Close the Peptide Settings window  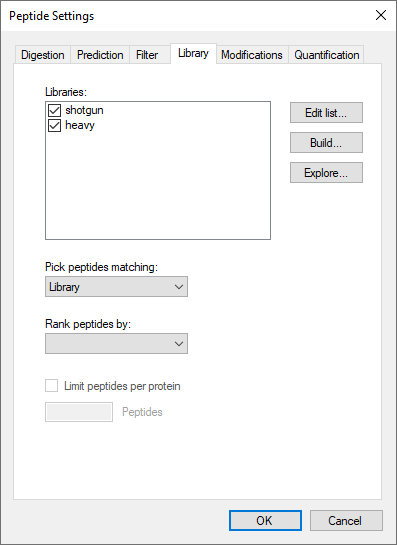[381, 15]
